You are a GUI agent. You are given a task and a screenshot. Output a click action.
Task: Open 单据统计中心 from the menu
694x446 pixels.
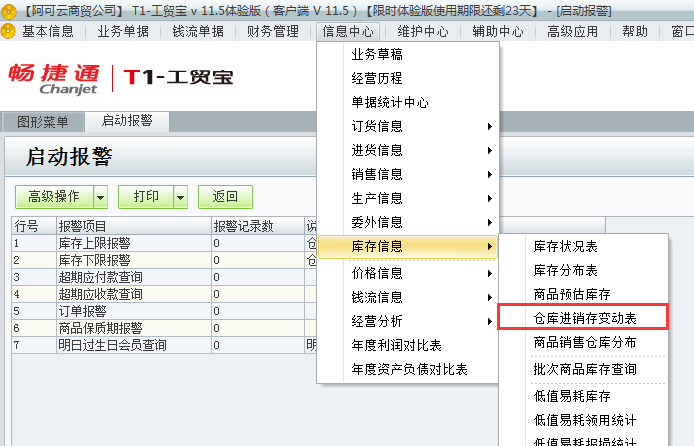(408, 102)
